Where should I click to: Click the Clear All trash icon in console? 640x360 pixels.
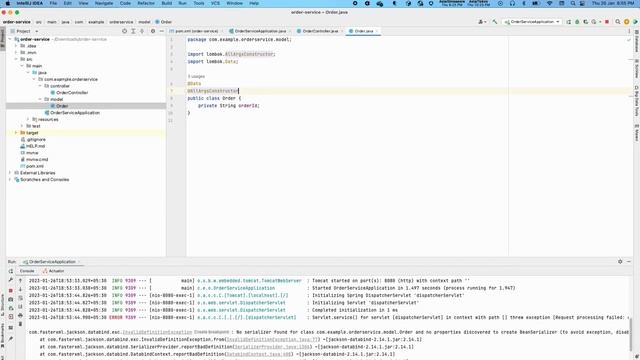(x=20, y=324)
